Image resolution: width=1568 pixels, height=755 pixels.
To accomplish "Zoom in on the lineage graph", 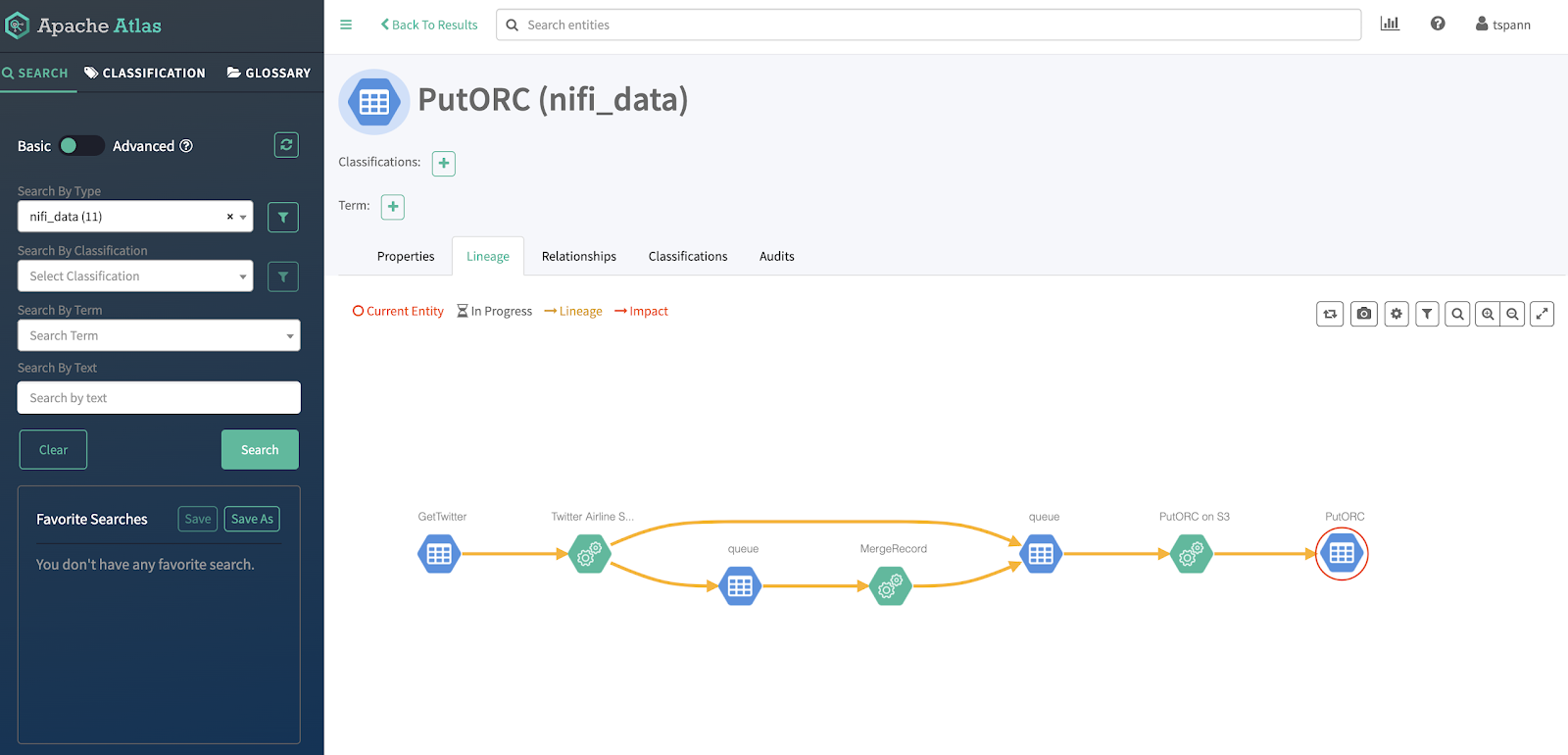I will pos(1488,314).
